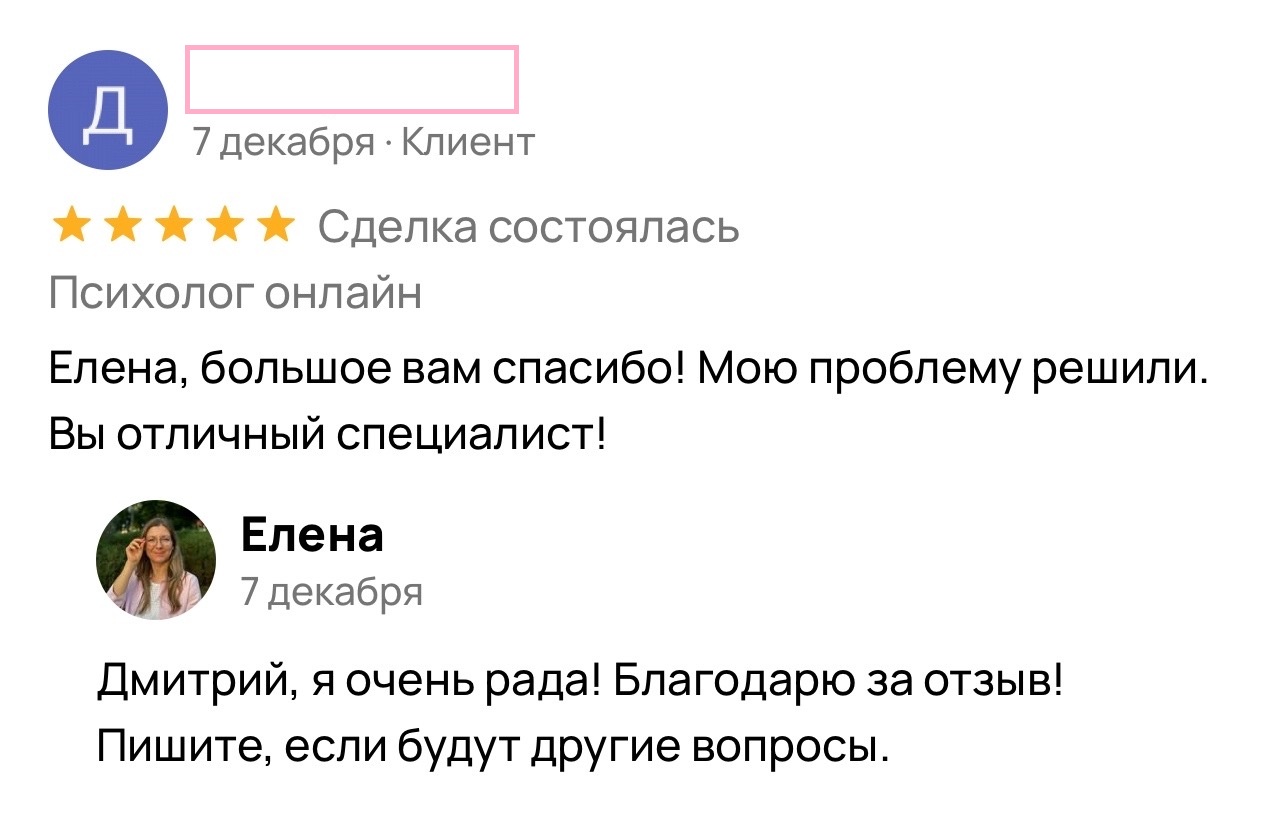
Task: Open the "Психолог онлайн" service link
Action: [235, 294]
